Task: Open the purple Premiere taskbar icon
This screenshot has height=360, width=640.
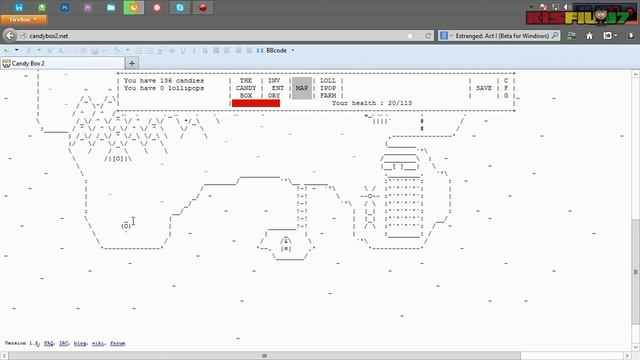Action: point(88,7)
